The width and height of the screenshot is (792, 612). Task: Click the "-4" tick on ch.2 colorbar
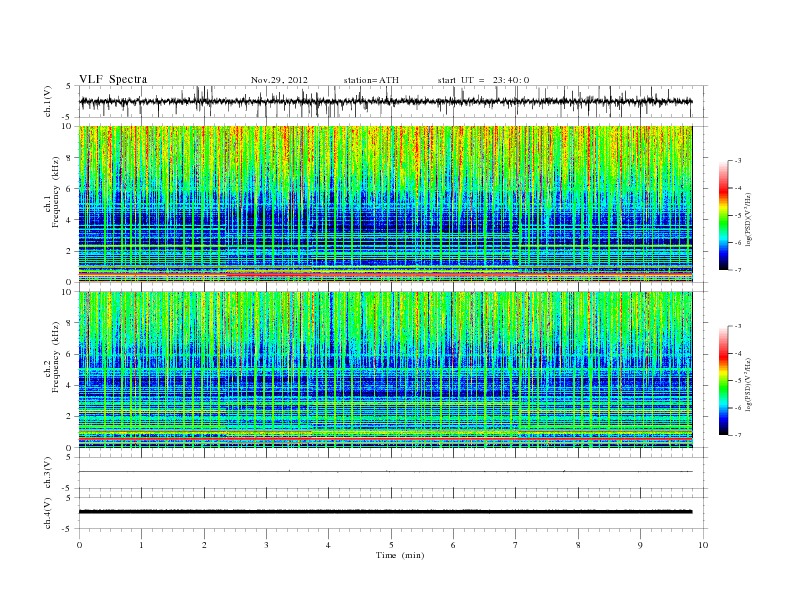pyautogui.click(x=738, y=353)
